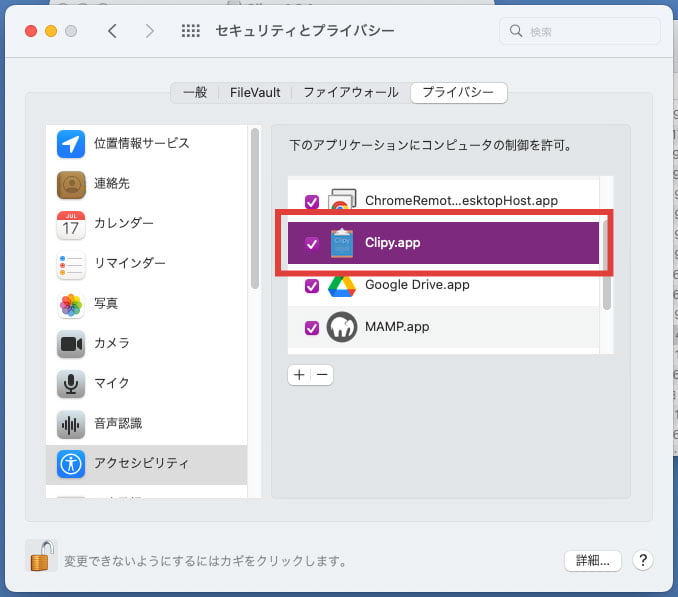Viewport: 678px width, 597px height.
Task: Select the Contacts icon in sidebar
Action: [71, 184]
